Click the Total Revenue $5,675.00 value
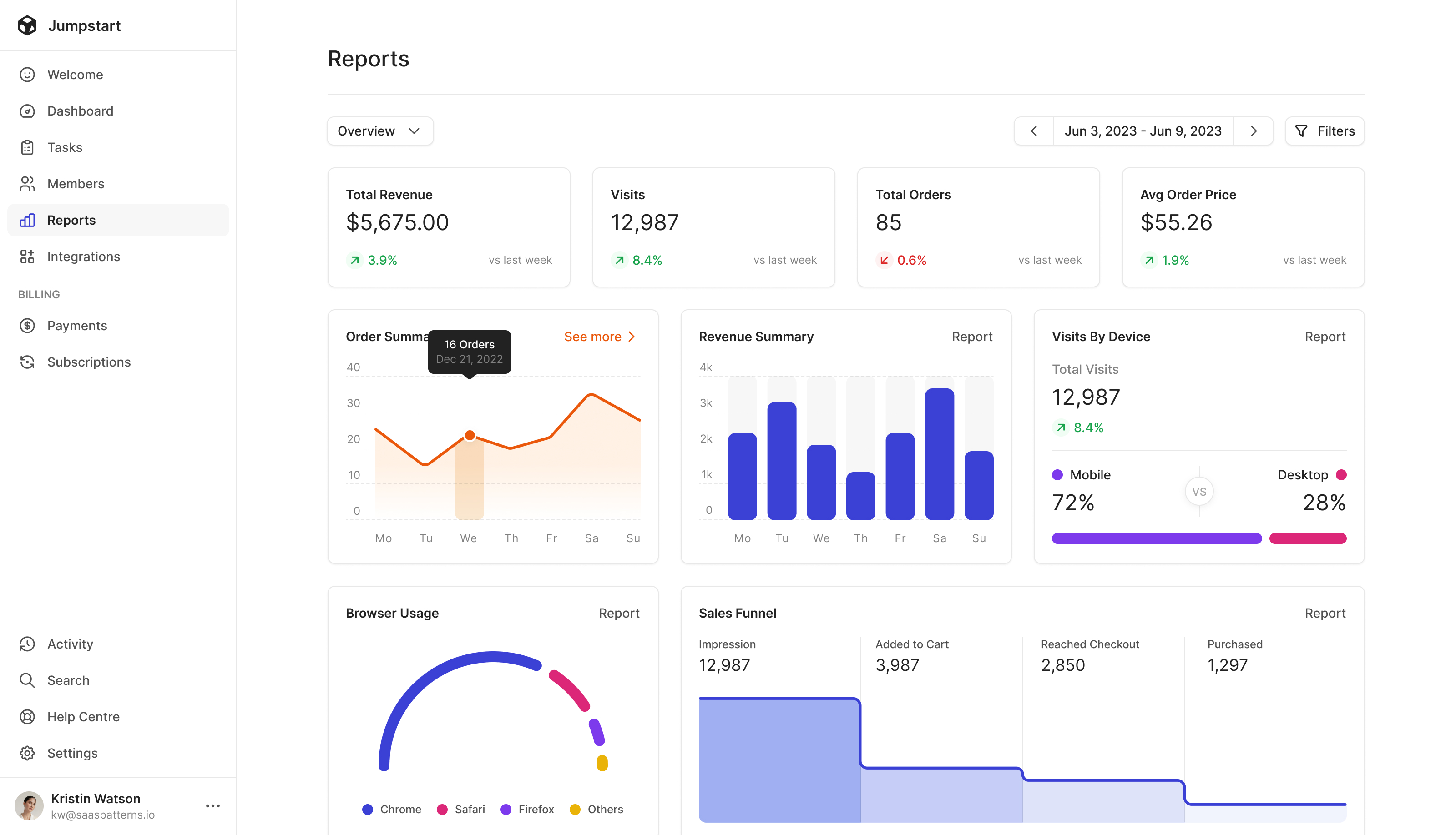Viewport: 1456px width, 835px height. [397, 222]
